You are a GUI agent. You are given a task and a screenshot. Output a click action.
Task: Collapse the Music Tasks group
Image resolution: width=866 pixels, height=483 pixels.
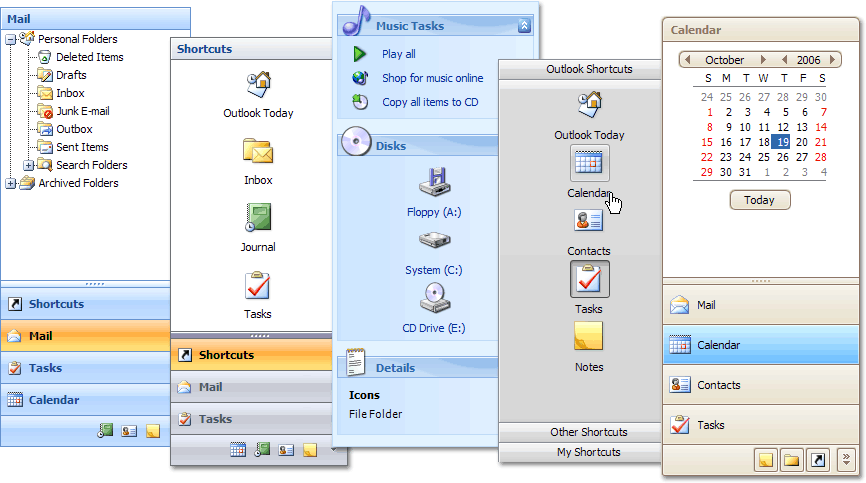pyautogui.click(x=524, y=25)
